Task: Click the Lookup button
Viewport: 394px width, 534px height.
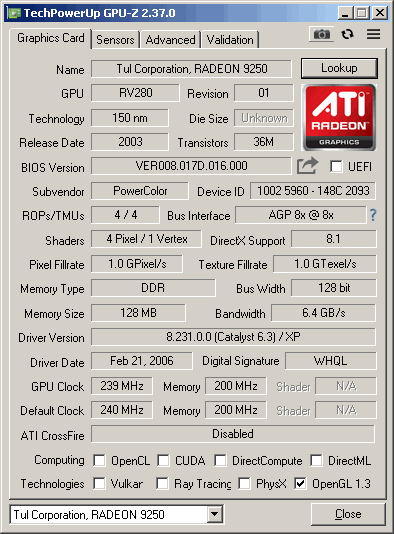Action: click(339, 68)
